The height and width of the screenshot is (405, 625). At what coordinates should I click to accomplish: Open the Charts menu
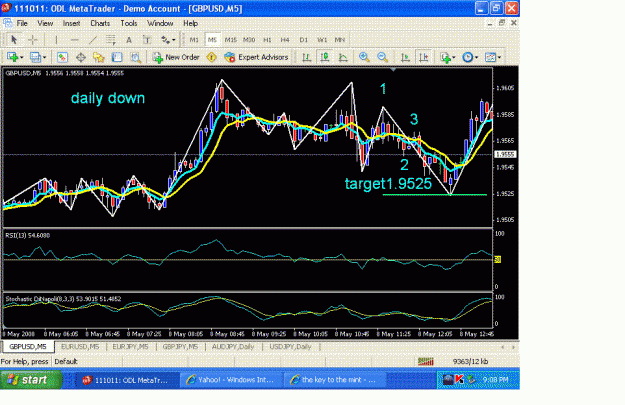click(x=100, y=23)
